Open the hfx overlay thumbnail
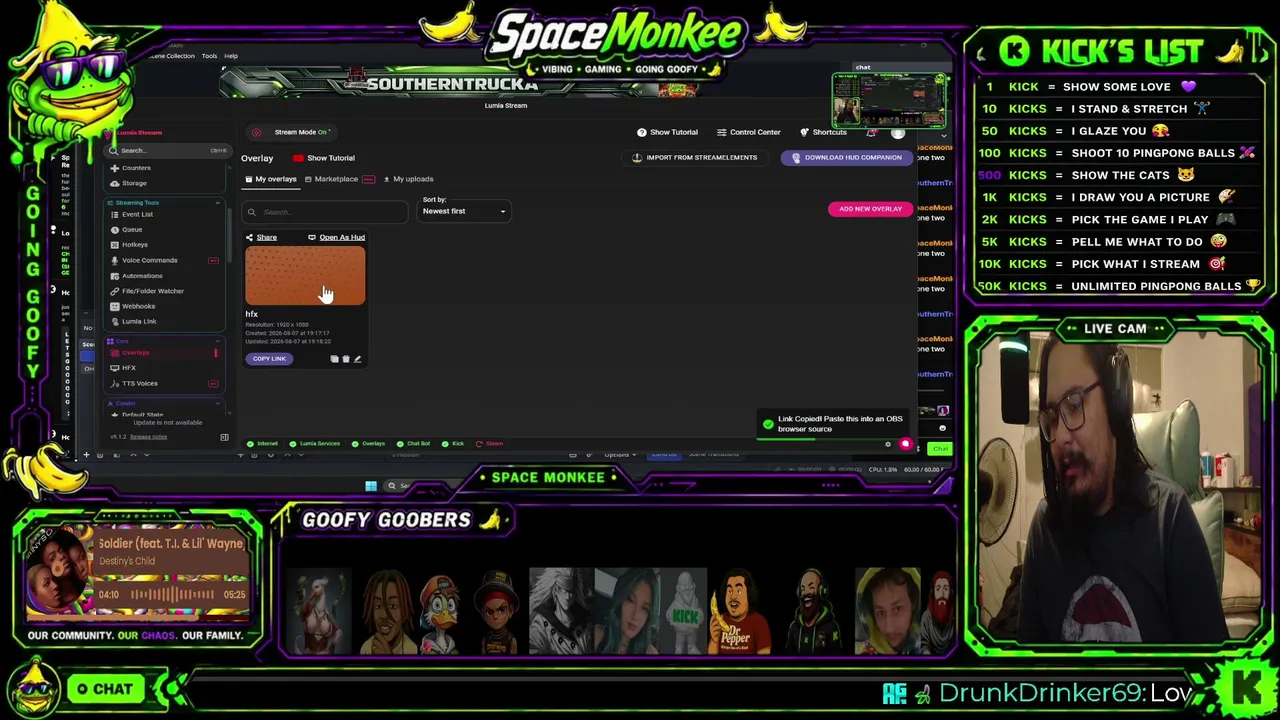Viewport: 1280px width, 720px height. tap(305, 276)
